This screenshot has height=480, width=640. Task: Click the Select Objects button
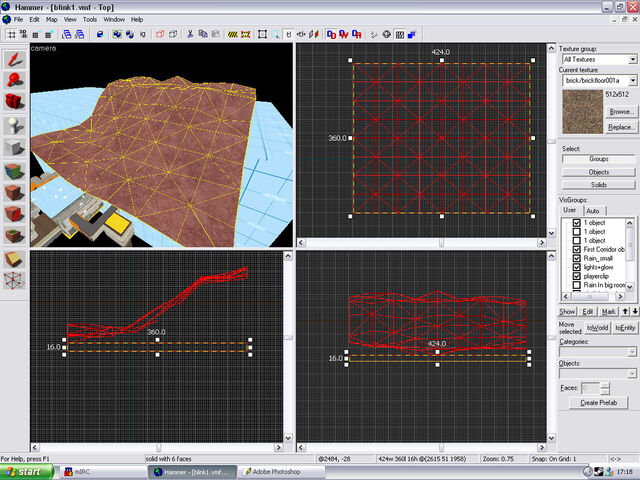tap(599, 172)
